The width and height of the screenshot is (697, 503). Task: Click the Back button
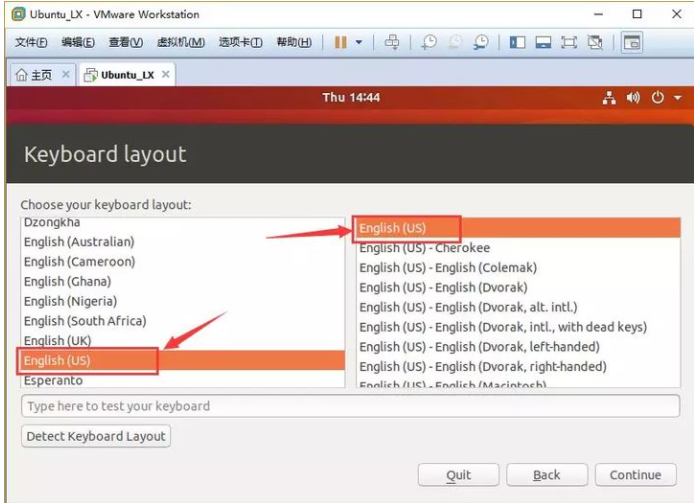(x=546, y=475)
